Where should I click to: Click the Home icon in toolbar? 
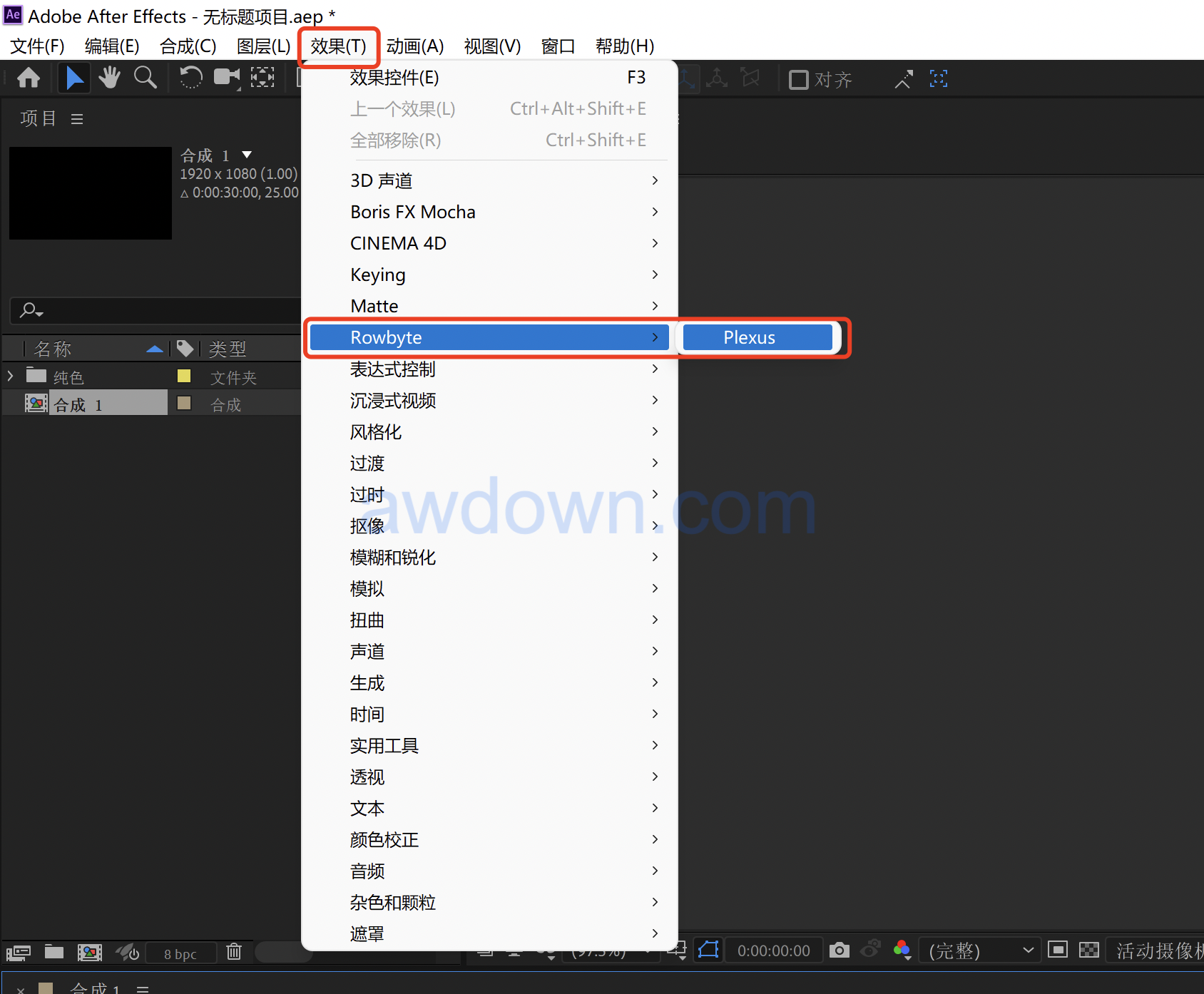point(29,78)
